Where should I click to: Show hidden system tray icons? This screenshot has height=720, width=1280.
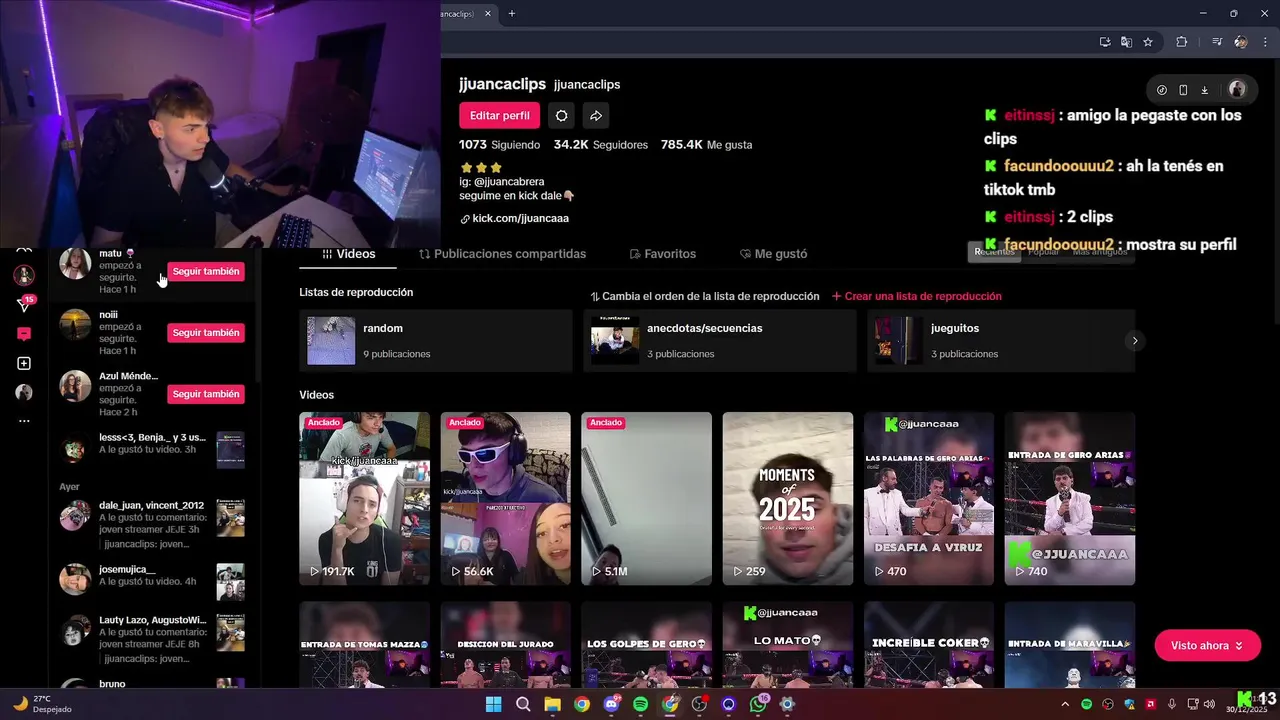click(1064, 704)
